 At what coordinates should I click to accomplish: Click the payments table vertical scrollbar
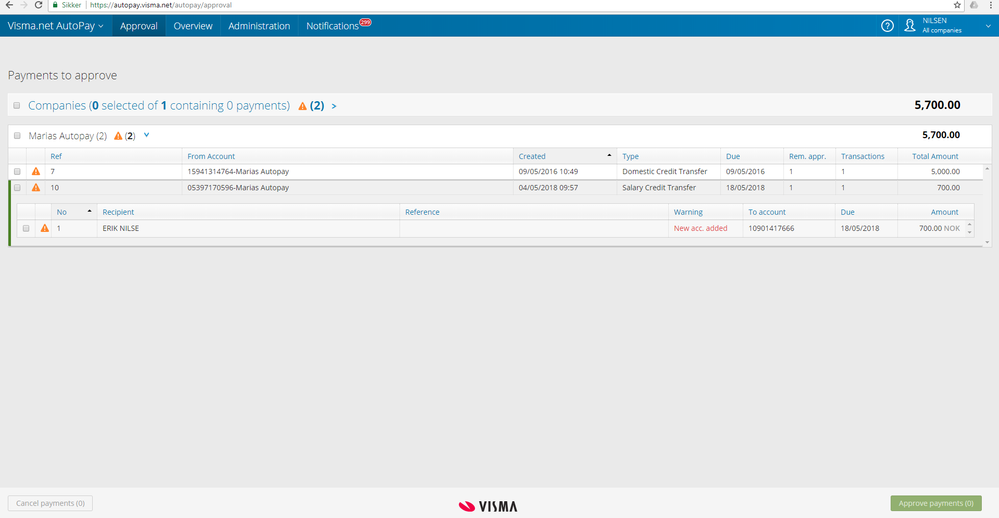click(x=987, y=205)
